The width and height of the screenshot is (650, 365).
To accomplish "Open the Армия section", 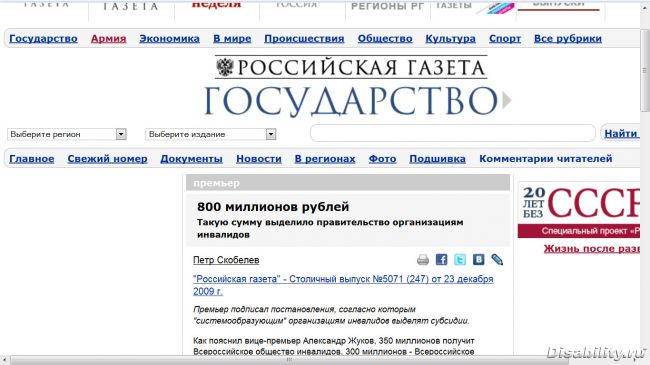I will pos(109,39).
